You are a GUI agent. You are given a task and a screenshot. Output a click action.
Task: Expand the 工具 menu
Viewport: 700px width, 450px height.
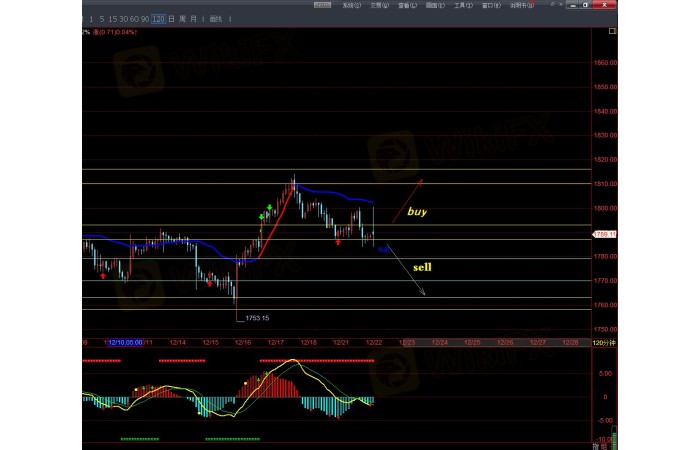pyautogui.click(x=461, y=5)
